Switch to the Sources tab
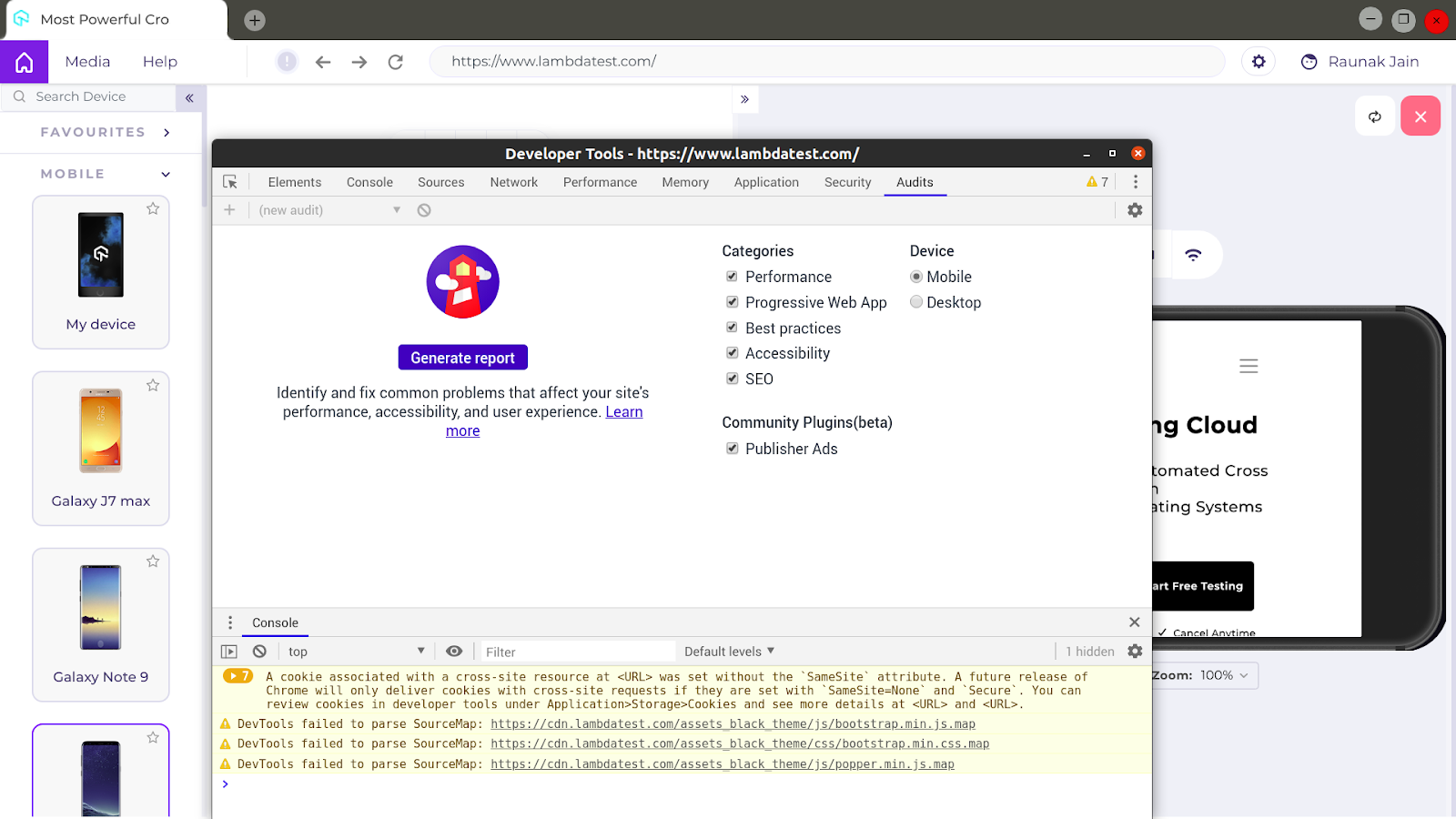 pos(441,182)
